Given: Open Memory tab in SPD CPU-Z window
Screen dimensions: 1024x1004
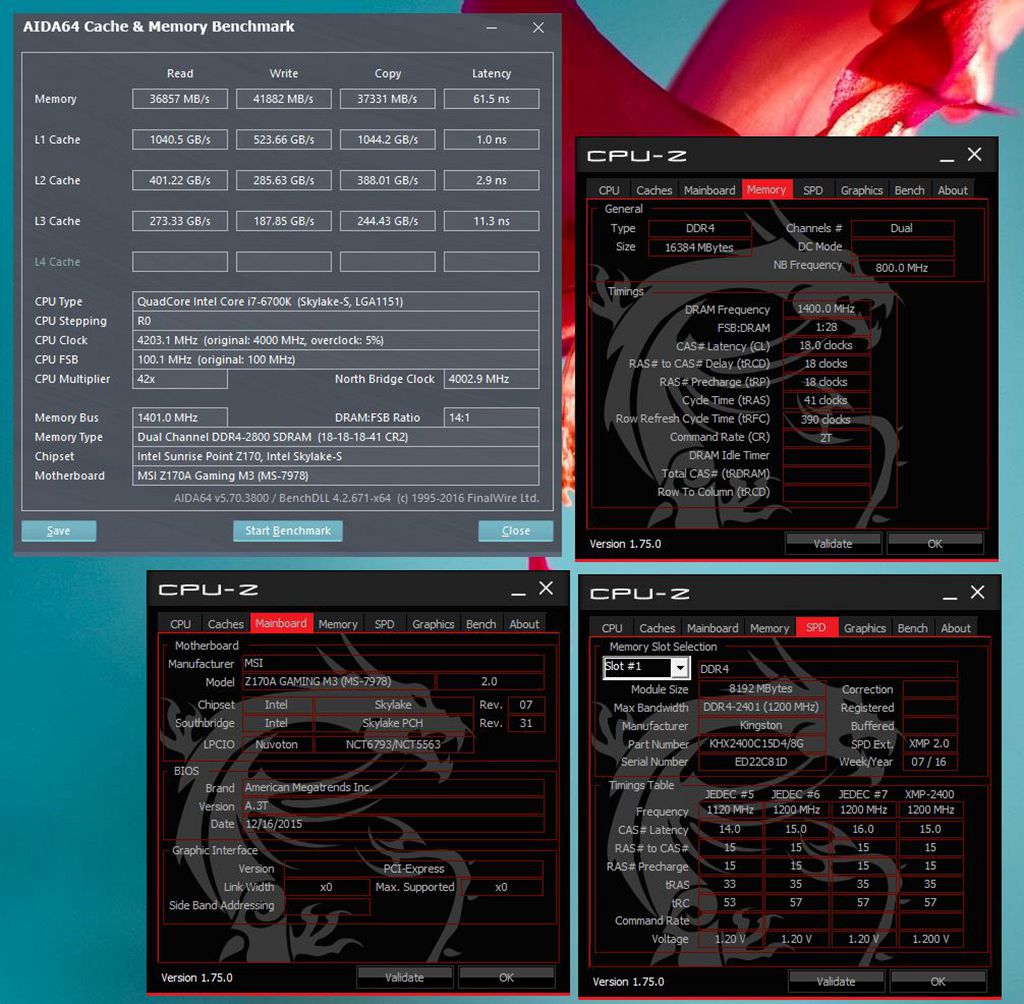Looking at the screenshot, I should [x=769, y=628].
